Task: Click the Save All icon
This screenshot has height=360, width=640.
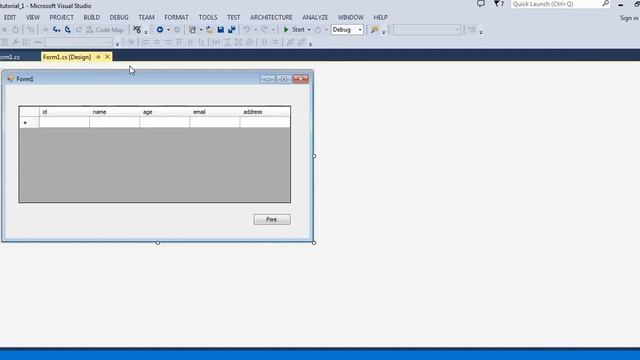Action: pyautogui.click(x=231, y=30)
